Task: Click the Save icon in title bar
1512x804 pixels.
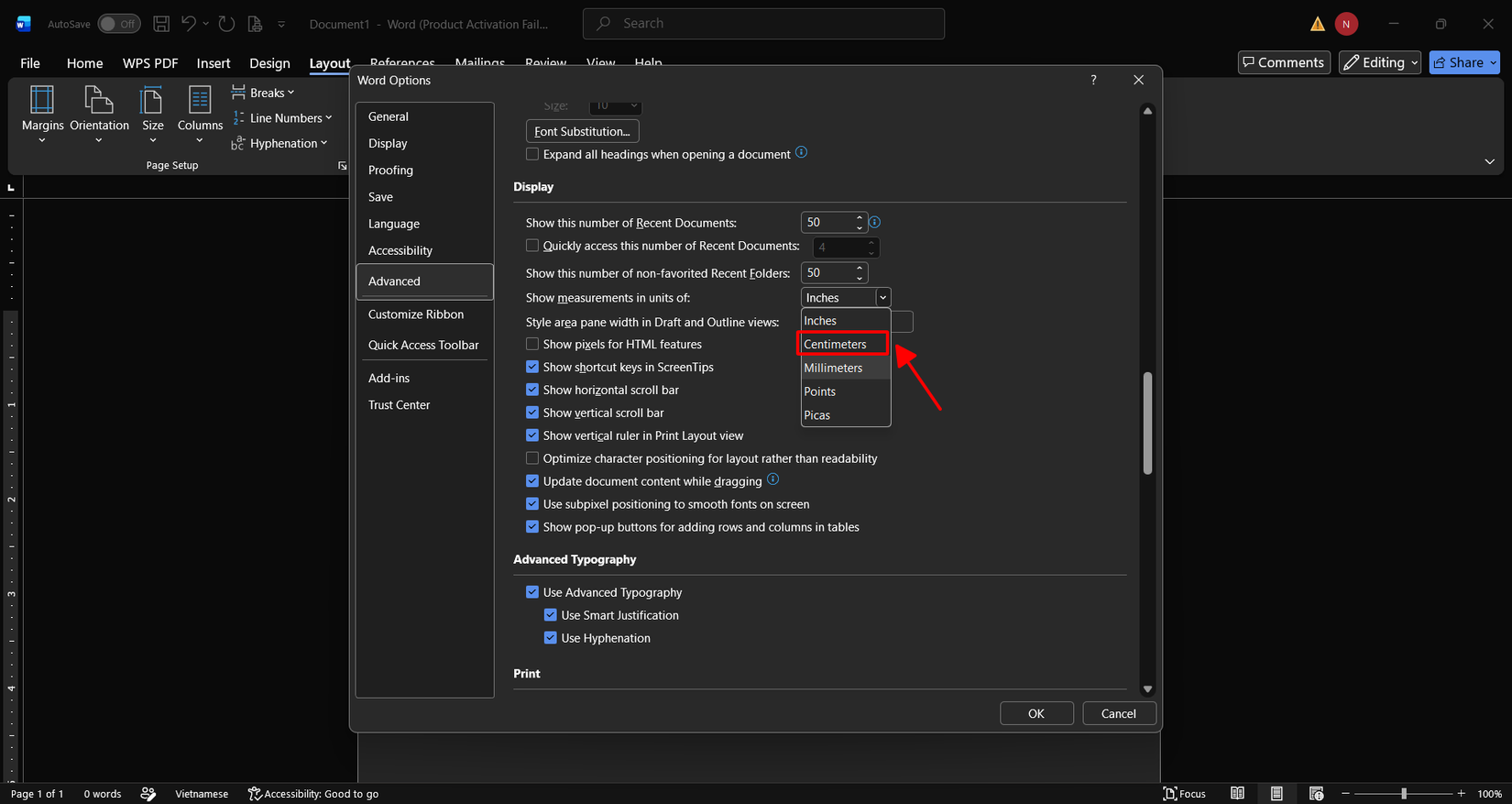Action: point(160,24)
